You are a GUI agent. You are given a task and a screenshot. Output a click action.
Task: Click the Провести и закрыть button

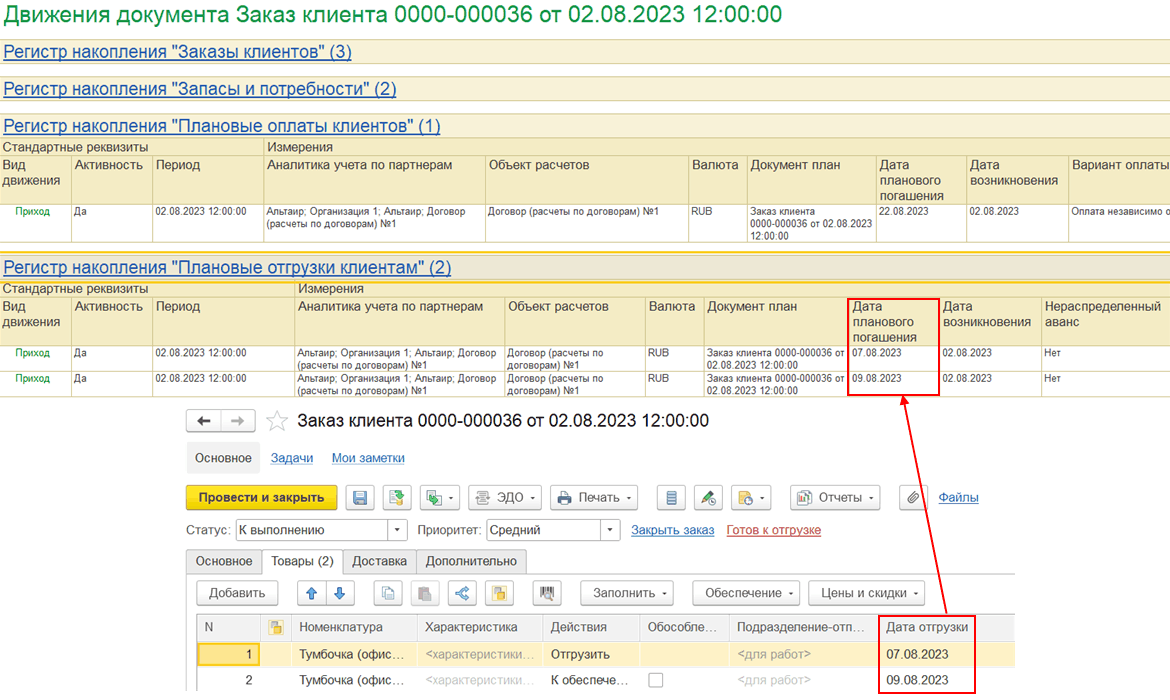261,497
